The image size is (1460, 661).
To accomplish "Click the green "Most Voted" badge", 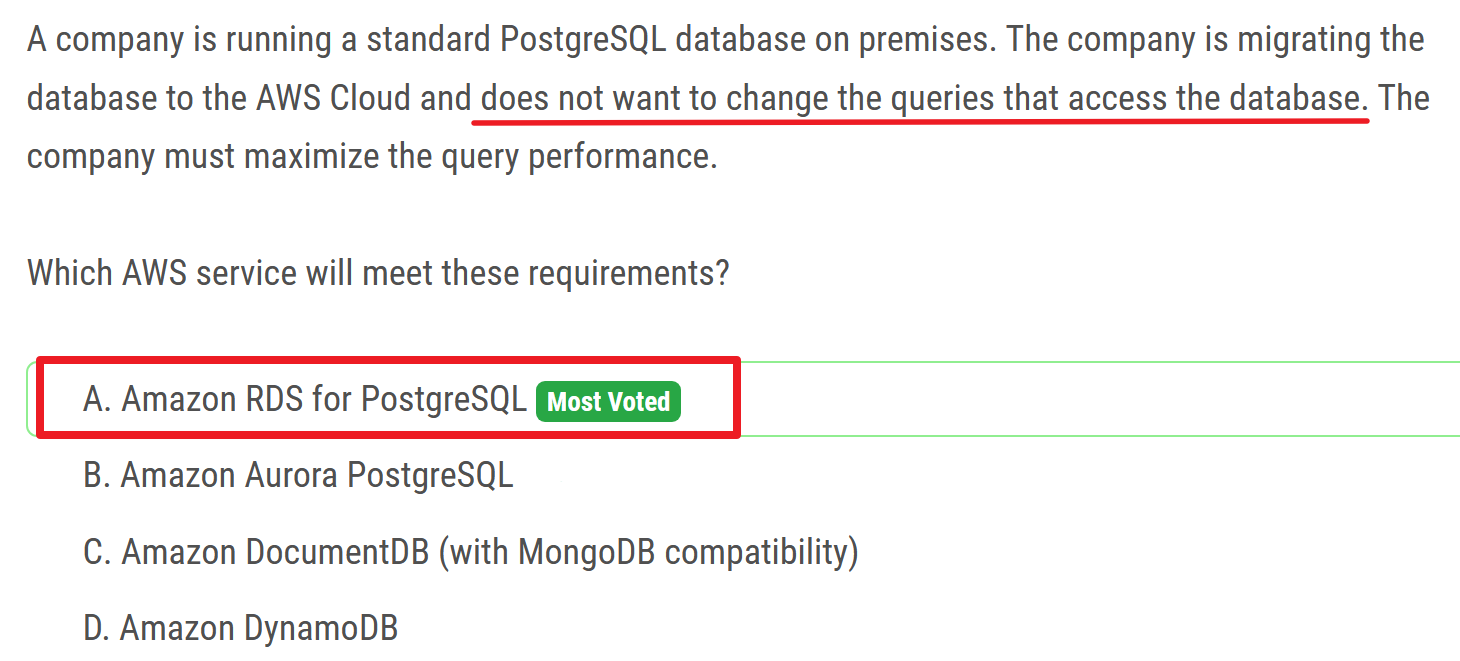I will click(608, 402).
